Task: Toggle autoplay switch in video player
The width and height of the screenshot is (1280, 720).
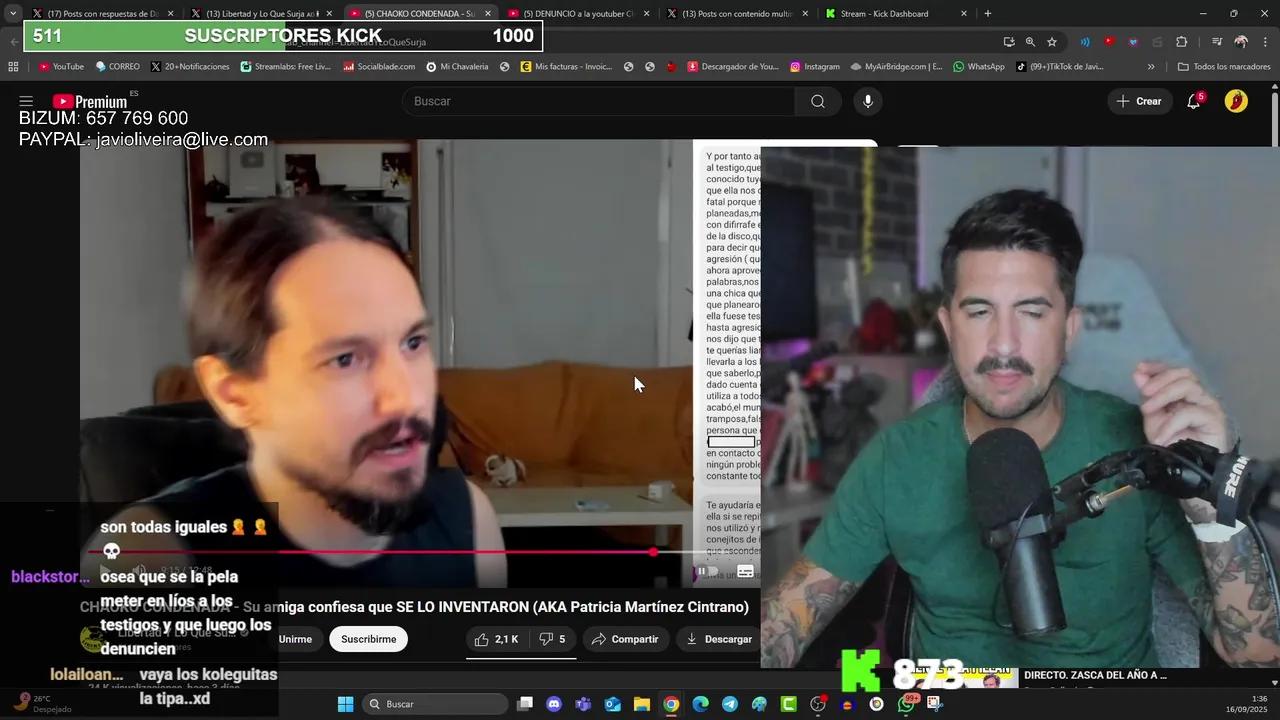Action: pos(707,571)
